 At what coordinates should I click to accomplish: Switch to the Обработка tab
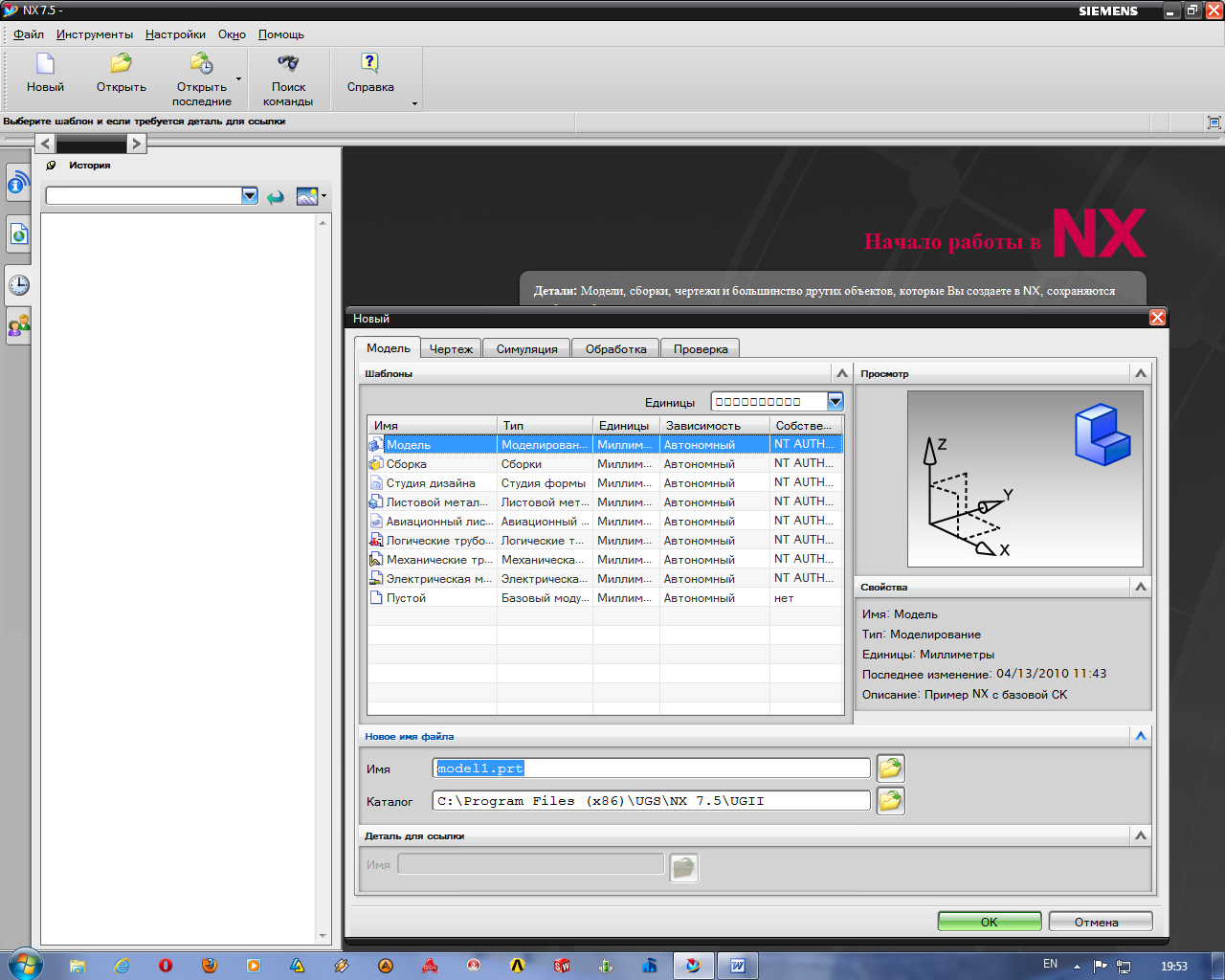point(615,349)
